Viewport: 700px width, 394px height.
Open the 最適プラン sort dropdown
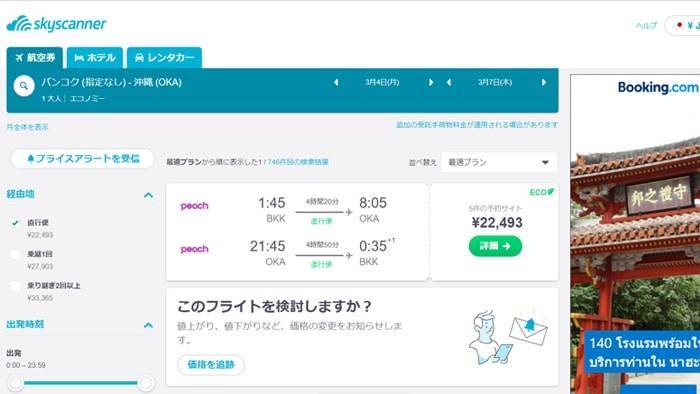[x=499, y=162]
